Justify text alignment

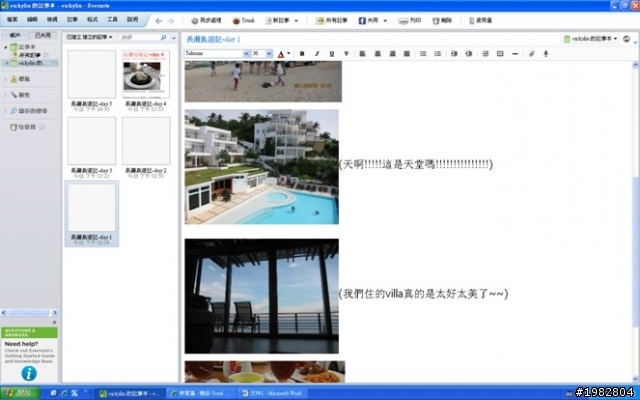[407, 54]
